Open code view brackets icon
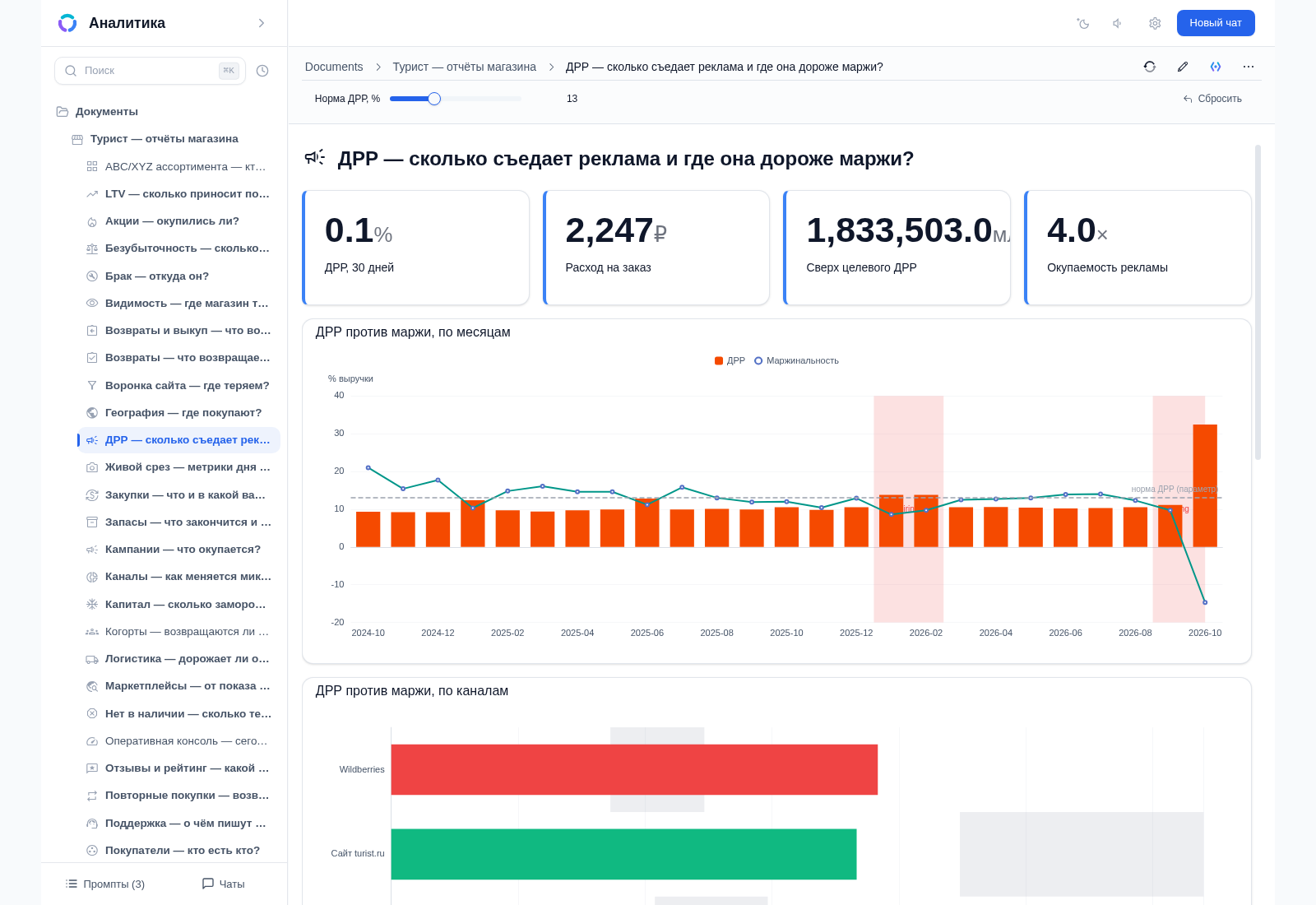Image resolution: width=1316 pixels, height=905 pixels. [x=1216, y=67]
